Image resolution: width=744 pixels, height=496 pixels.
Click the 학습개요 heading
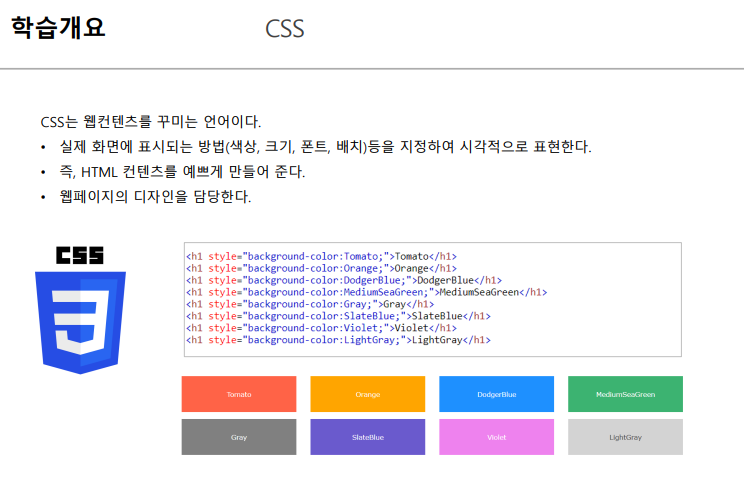(x=58, y=27)
